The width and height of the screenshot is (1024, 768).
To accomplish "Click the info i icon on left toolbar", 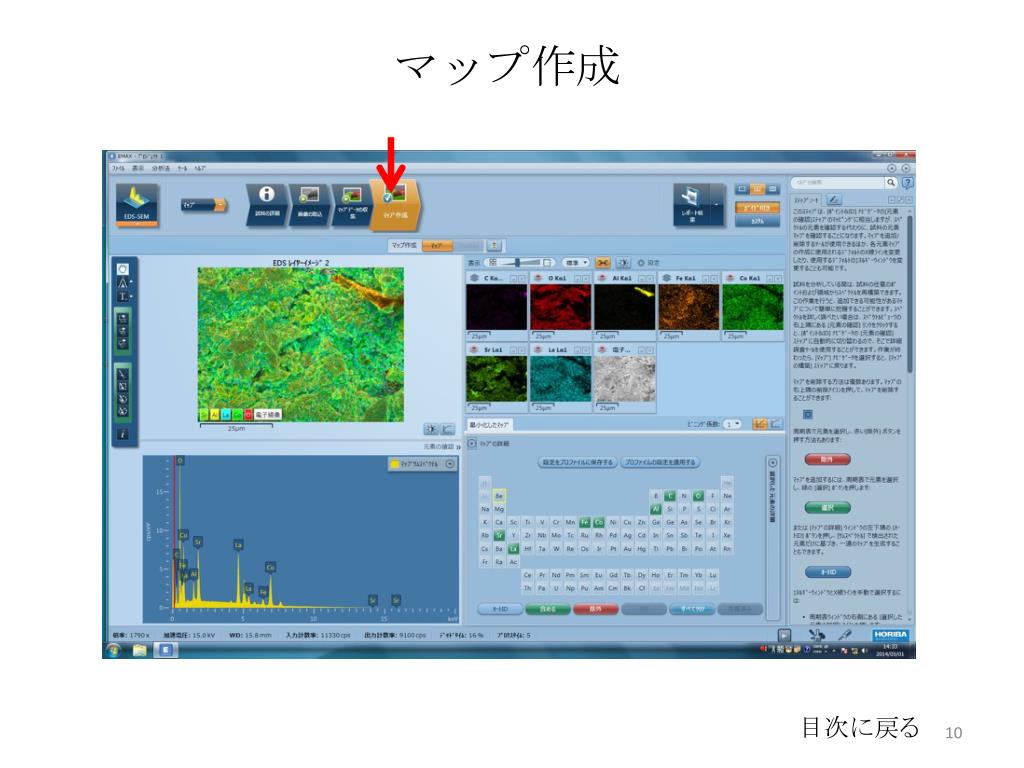I will tap(122, 434).
